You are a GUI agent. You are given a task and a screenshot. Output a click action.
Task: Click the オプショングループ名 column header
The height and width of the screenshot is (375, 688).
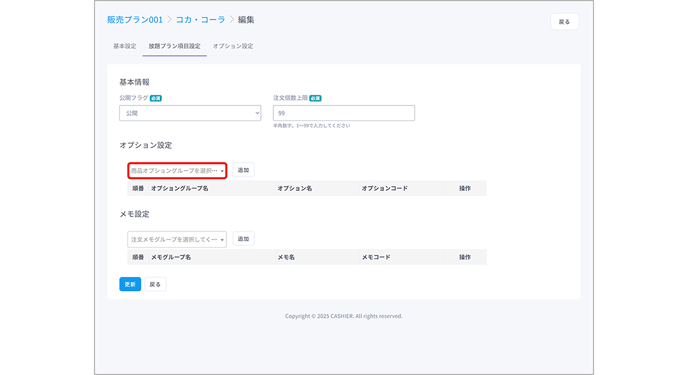point(179,188)
